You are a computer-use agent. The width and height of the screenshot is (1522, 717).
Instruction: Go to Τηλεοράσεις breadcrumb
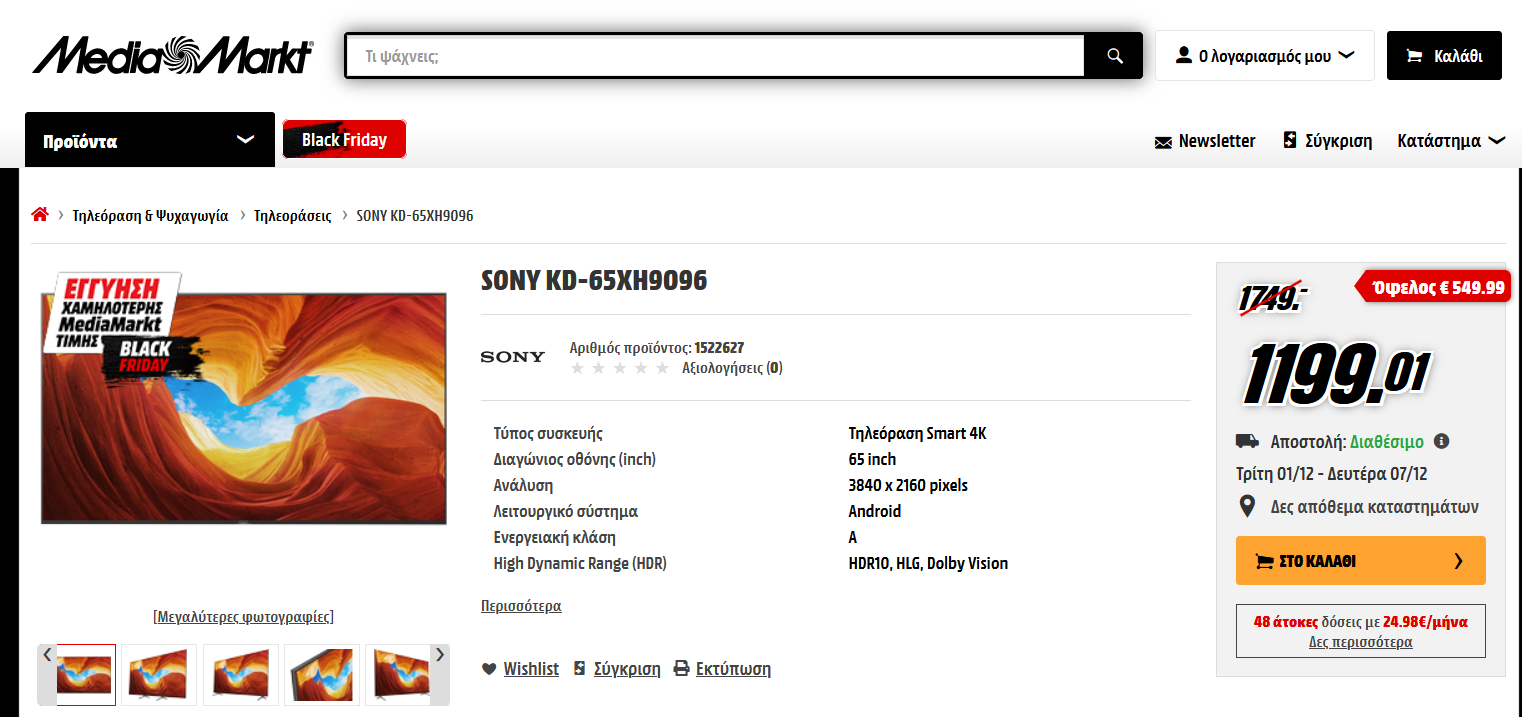293,216
